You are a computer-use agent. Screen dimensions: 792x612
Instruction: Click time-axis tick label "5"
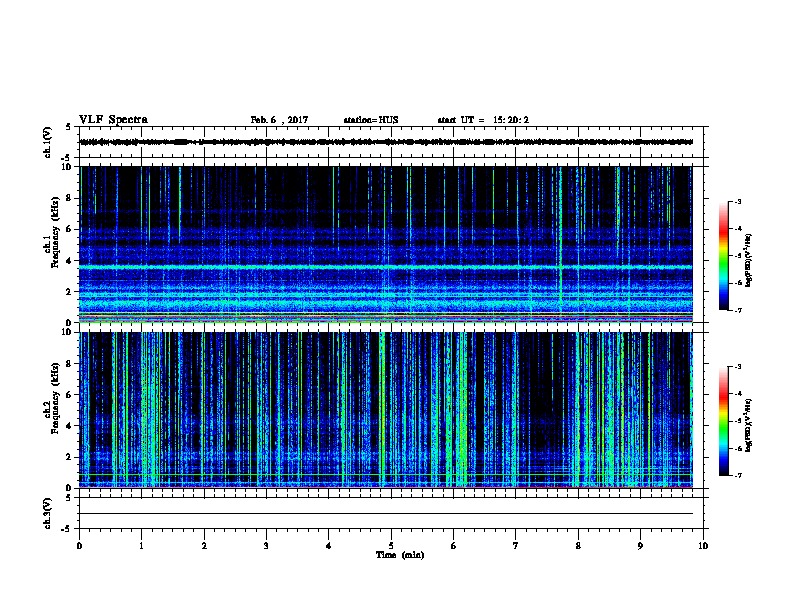click(391, 546)
